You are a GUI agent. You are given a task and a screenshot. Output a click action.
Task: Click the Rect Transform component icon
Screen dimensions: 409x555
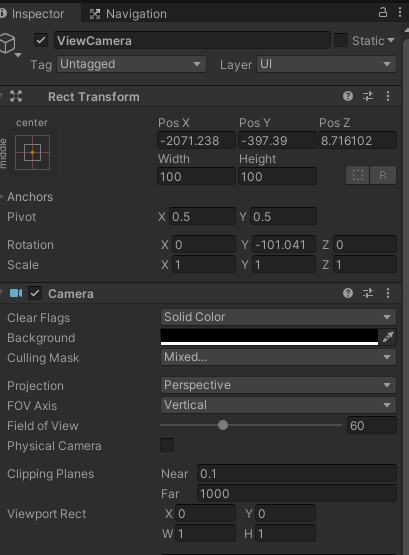pyautogui.click(x=16, y=96)
